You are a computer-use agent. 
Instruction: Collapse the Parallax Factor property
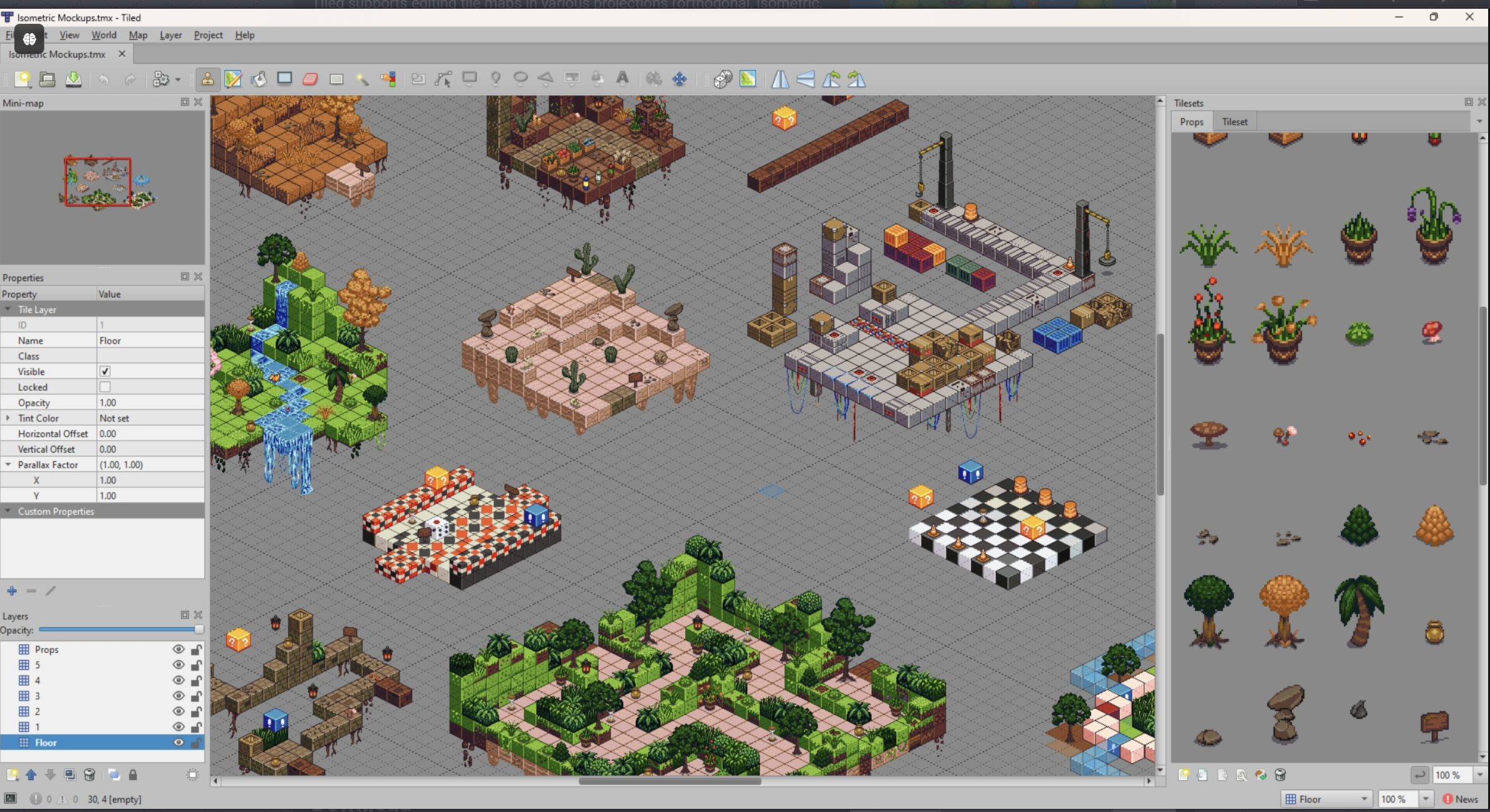point(8,465)
